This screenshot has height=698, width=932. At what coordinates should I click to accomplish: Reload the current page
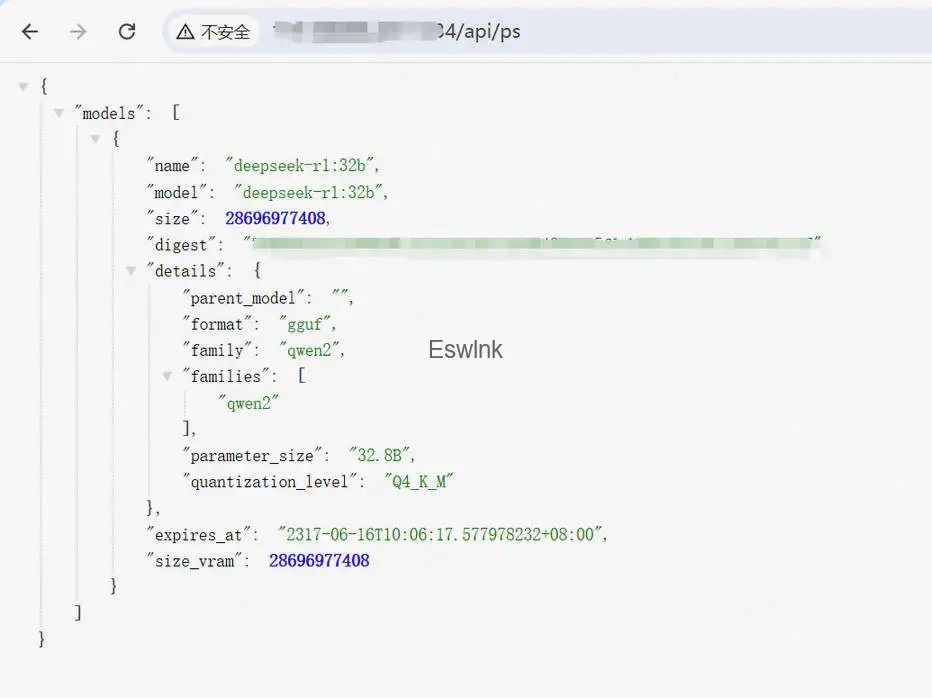click(x=127, y=32)
